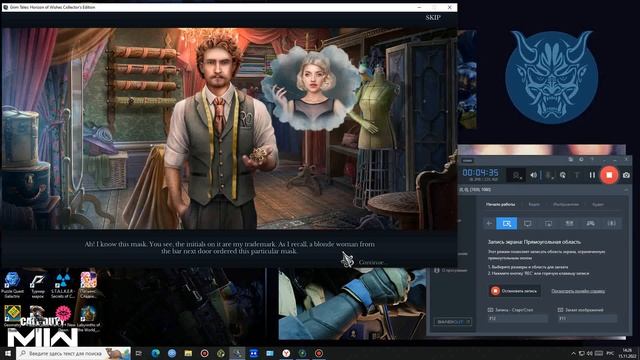Open Bandicam folder icon in title bar
This screenshot has width=640, height=360.
(570, 160)
